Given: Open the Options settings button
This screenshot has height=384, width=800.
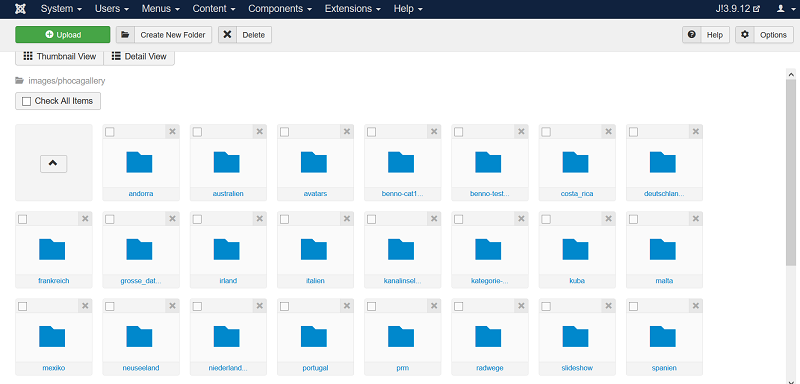Looking at the screenshot, I should point(764,35).
